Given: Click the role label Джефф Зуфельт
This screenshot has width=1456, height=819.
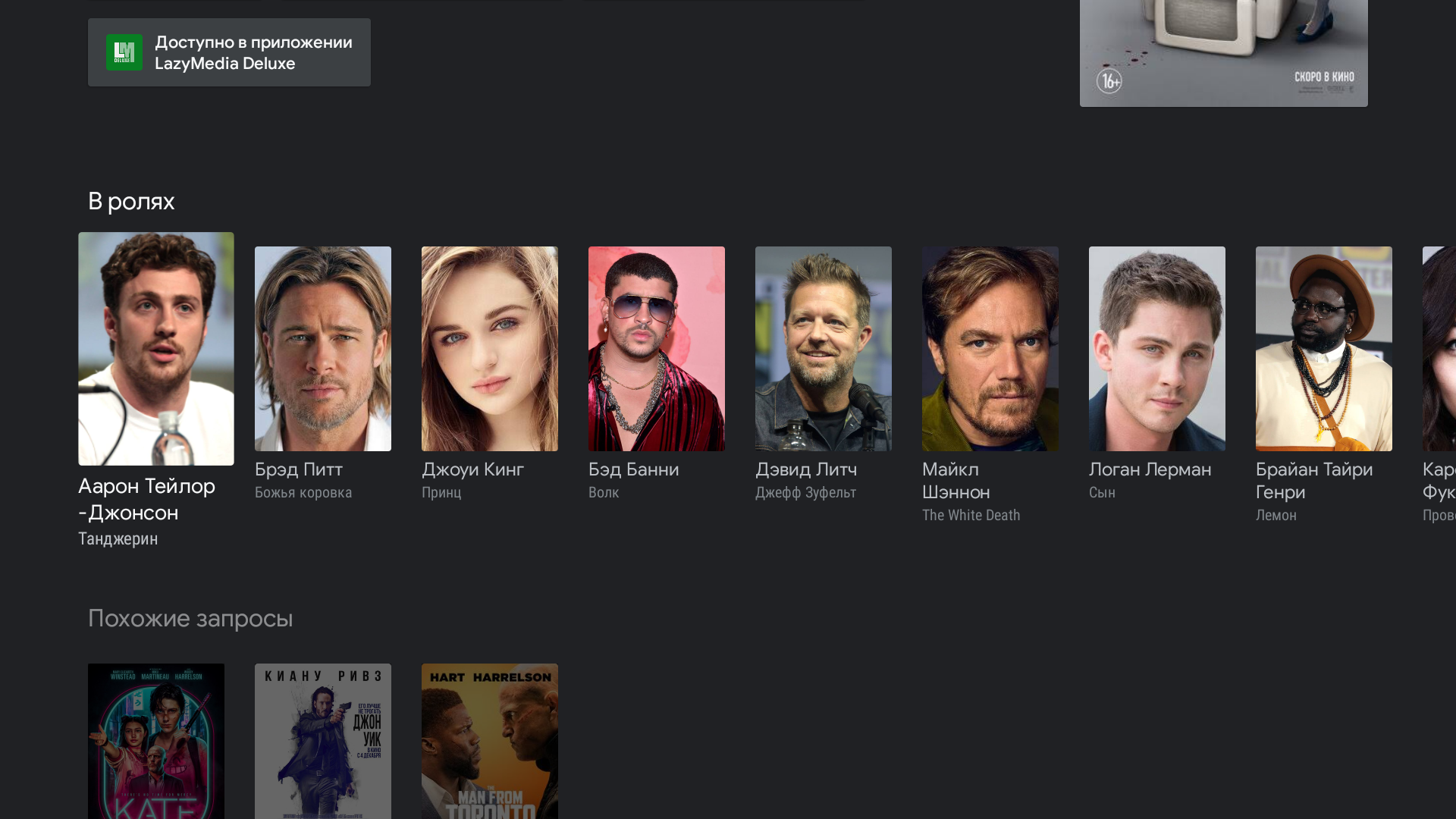Looking at the screenshot, I should [x=805, y=493].
